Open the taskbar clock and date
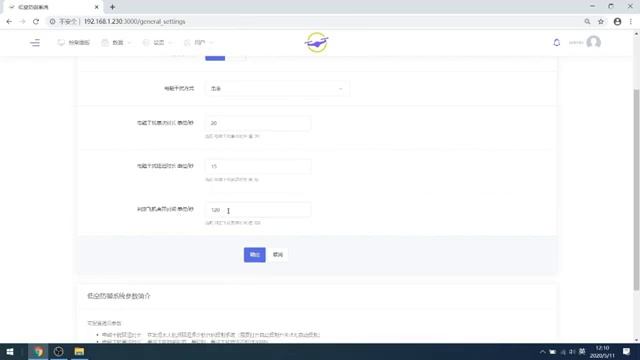This screenshot has width=640, height=360. [x=602, y=351]
